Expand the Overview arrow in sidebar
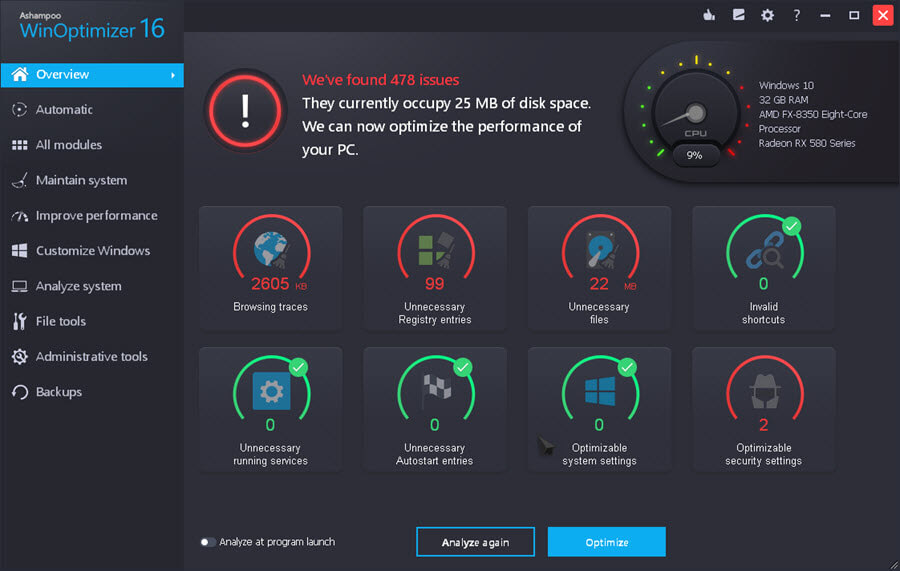Screen dimensions: 900x571 [x=173, y=75]
